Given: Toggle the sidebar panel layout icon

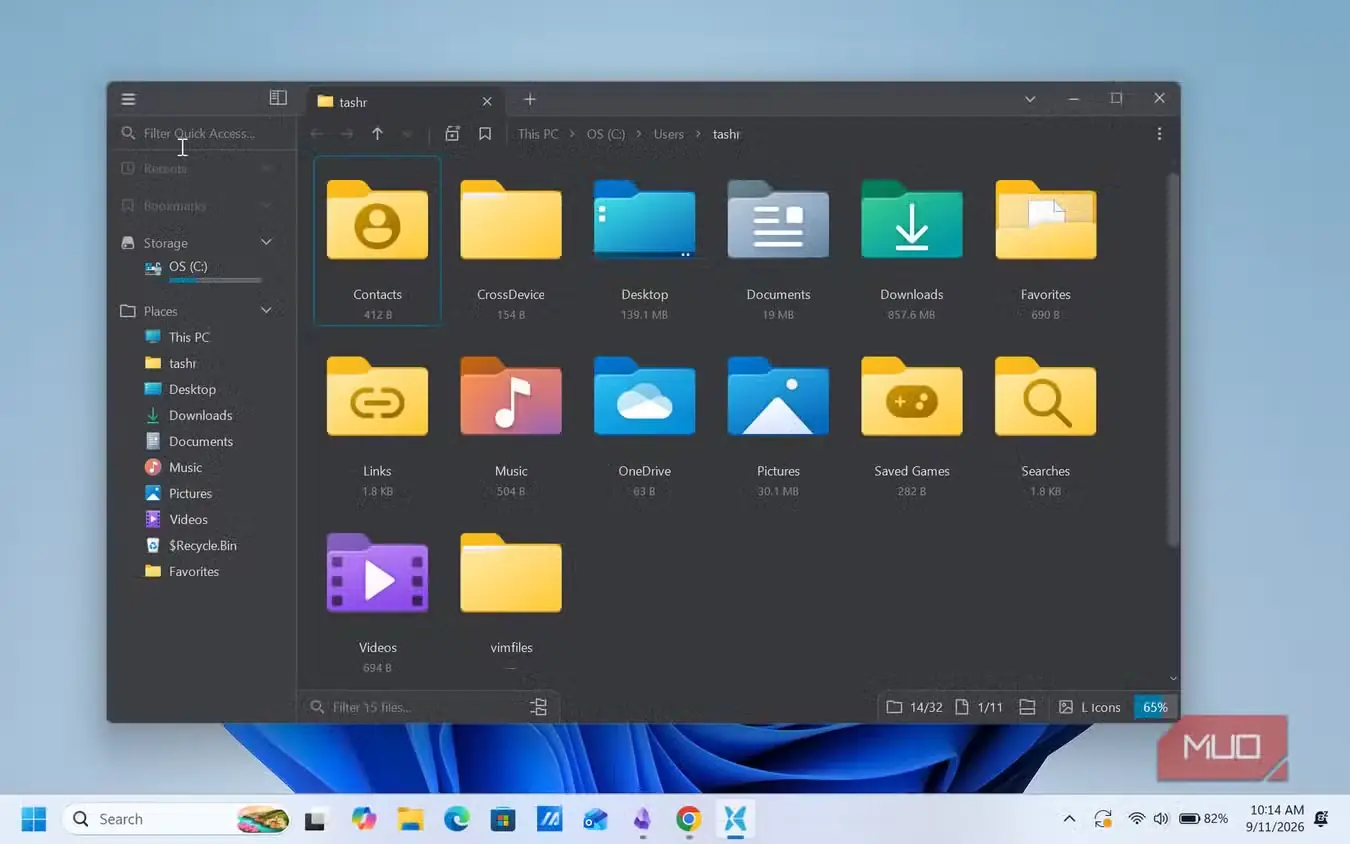Looking at the screenshot, I should (x=278, y=98).
